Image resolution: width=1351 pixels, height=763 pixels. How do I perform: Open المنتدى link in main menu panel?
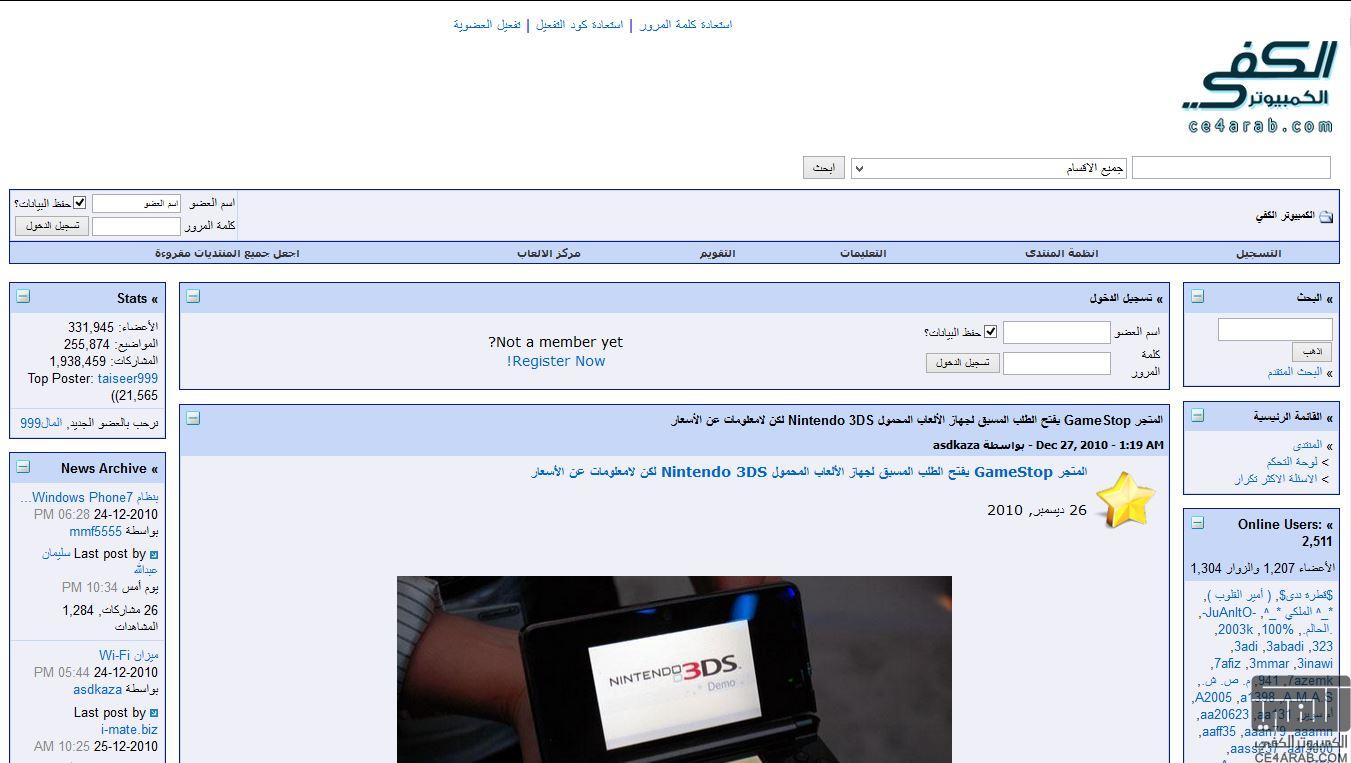tap(1307, 445)
